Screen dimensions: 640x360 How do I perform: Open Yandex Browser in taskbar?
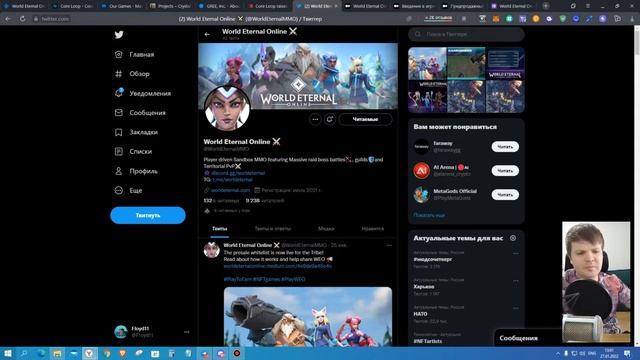[89, 353]
